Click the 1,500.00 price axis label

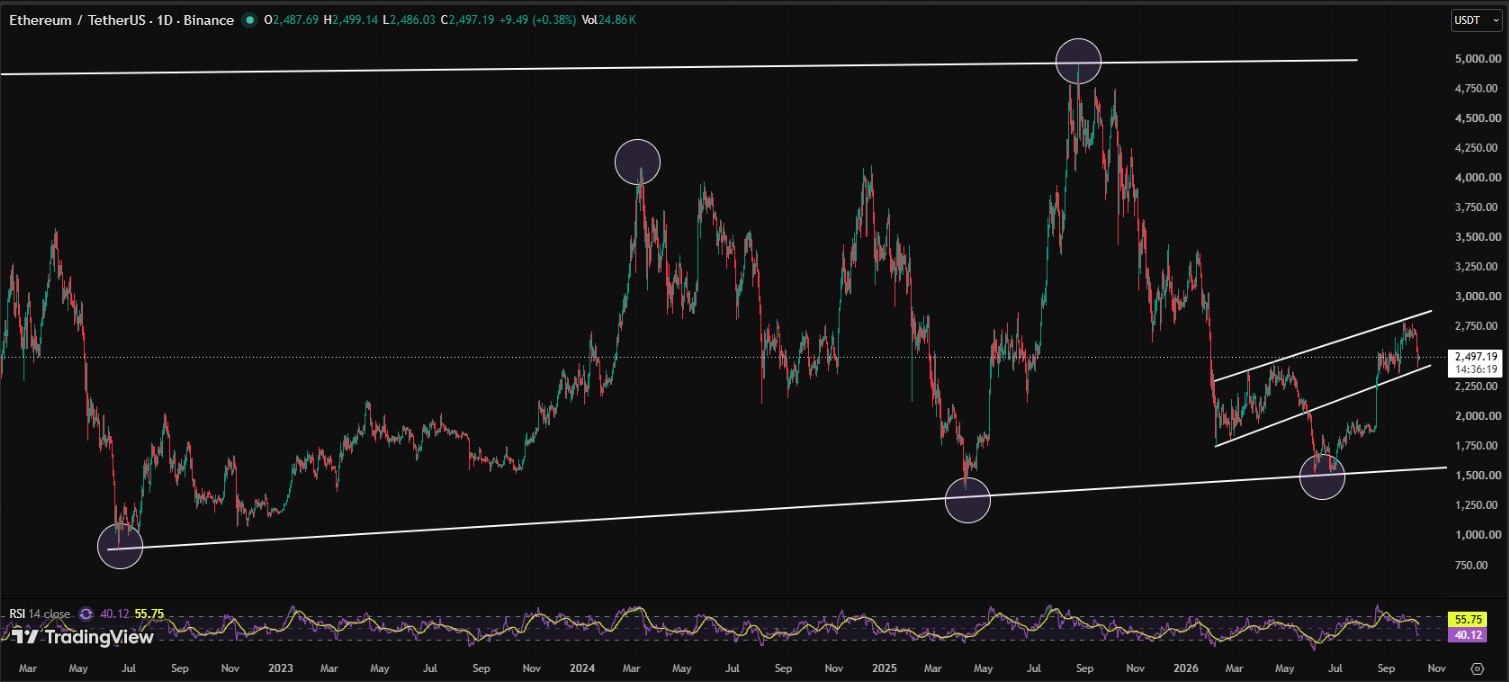tap(1477, 476)
